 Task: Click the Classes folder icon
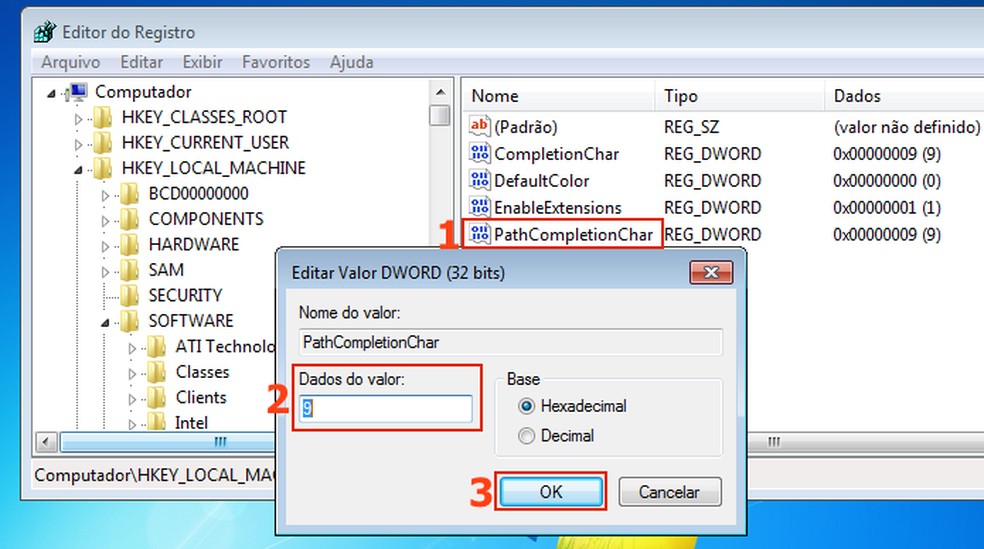point(156,372)
